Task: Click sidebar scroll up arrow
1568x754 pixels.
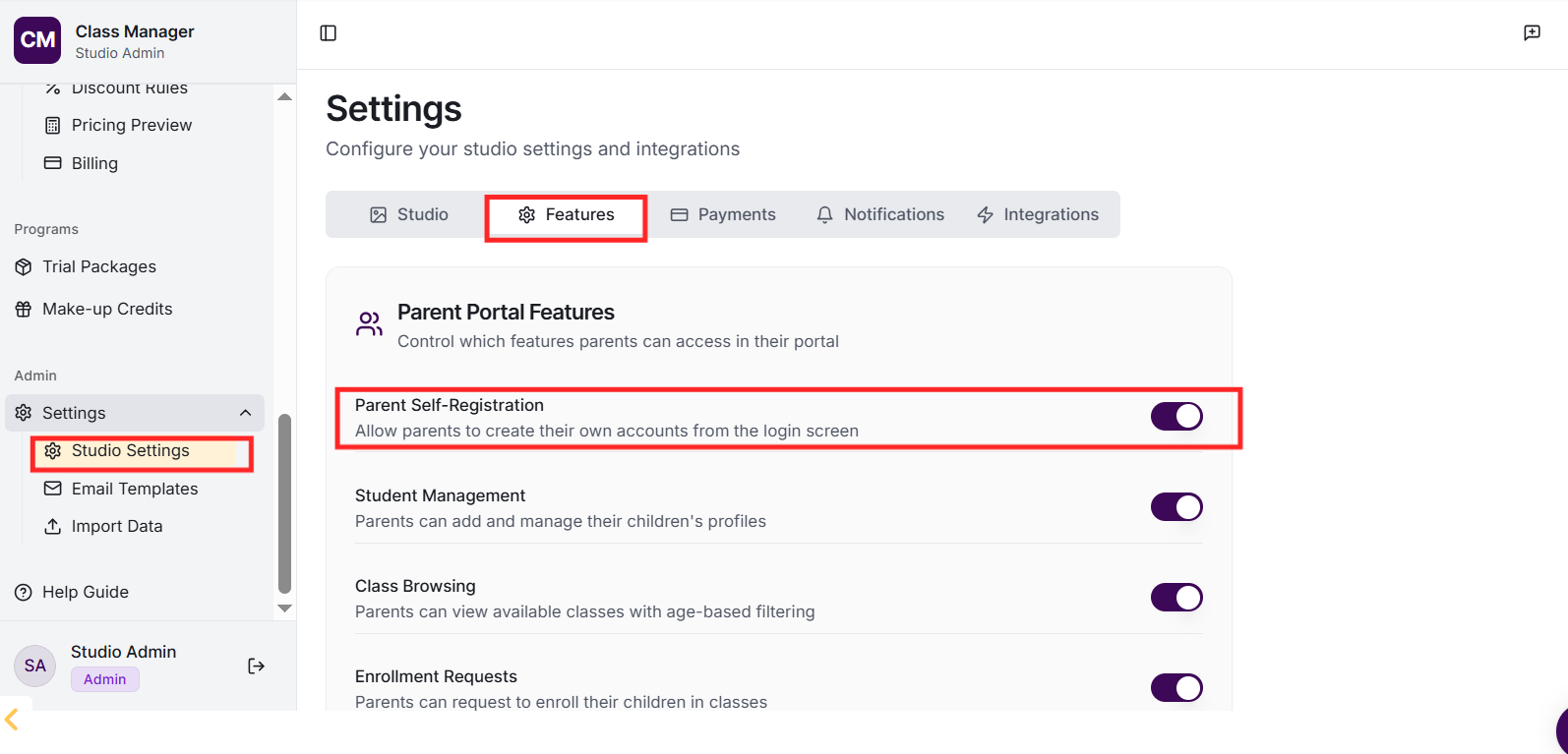Action: click(x=285, y=97)
